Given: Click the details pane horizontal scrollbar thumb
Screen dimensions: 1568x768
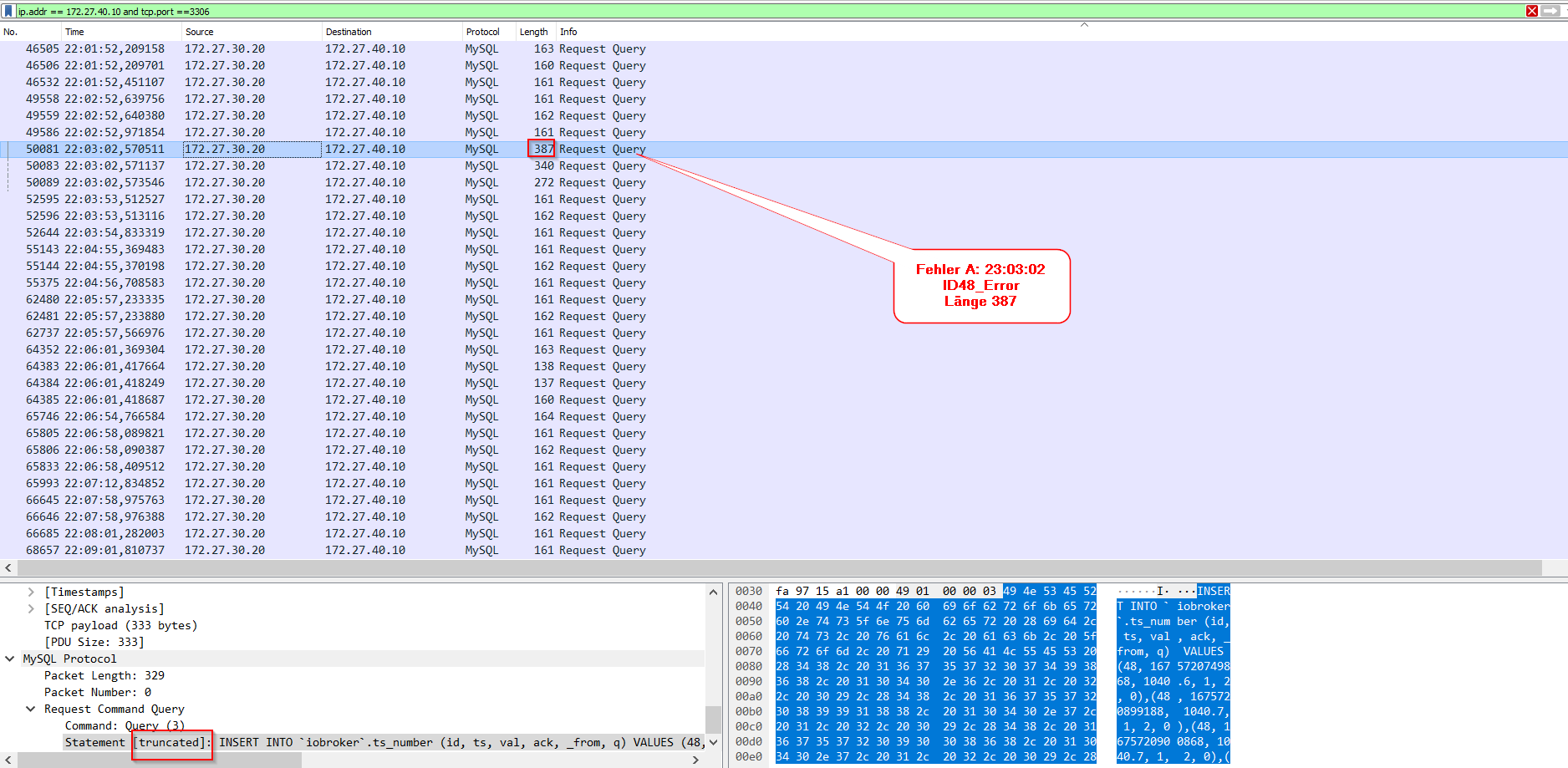Looking at the screenshot, I should (x=159, y=760).
